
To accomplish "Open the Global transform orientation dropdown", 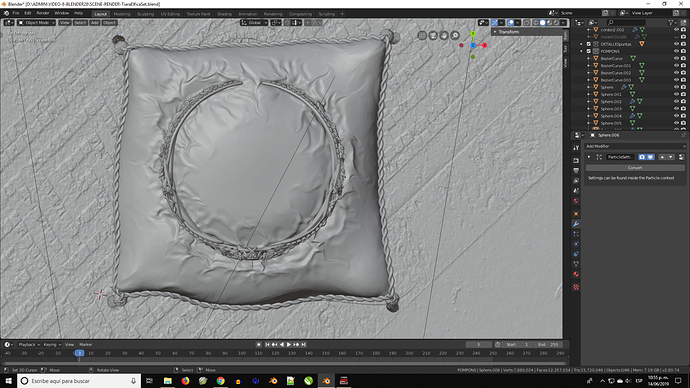I will [x=254, y=22].
